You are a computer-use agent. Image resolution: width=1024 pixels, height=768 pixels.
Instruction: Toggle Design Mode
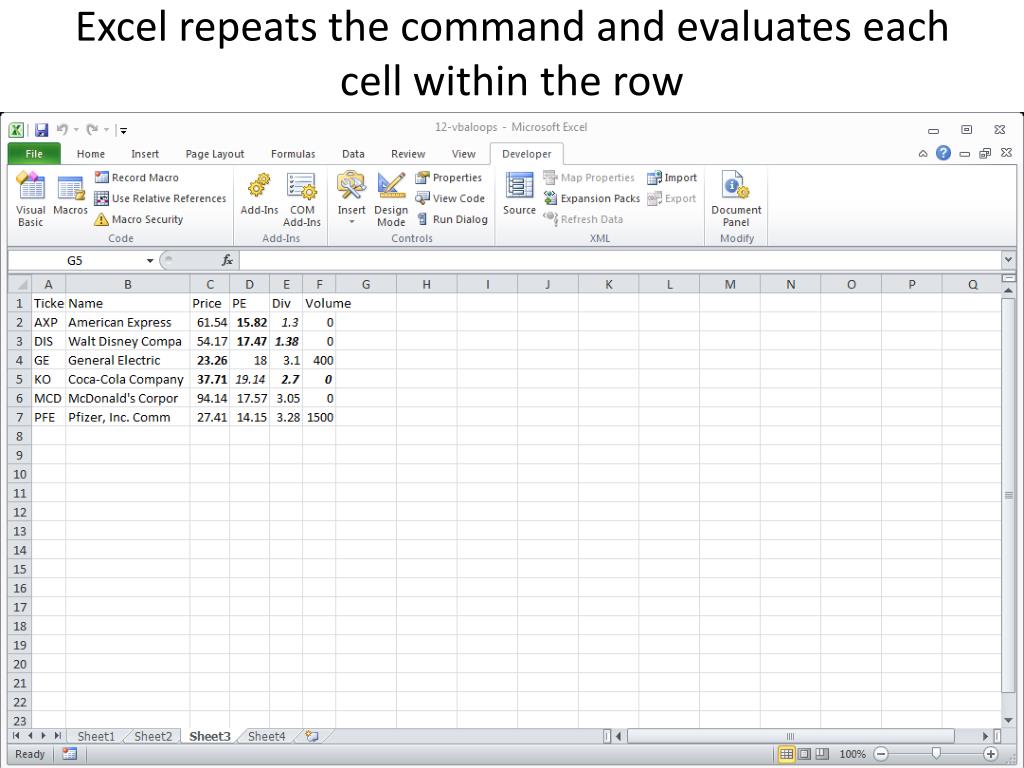tap(391, 199)
